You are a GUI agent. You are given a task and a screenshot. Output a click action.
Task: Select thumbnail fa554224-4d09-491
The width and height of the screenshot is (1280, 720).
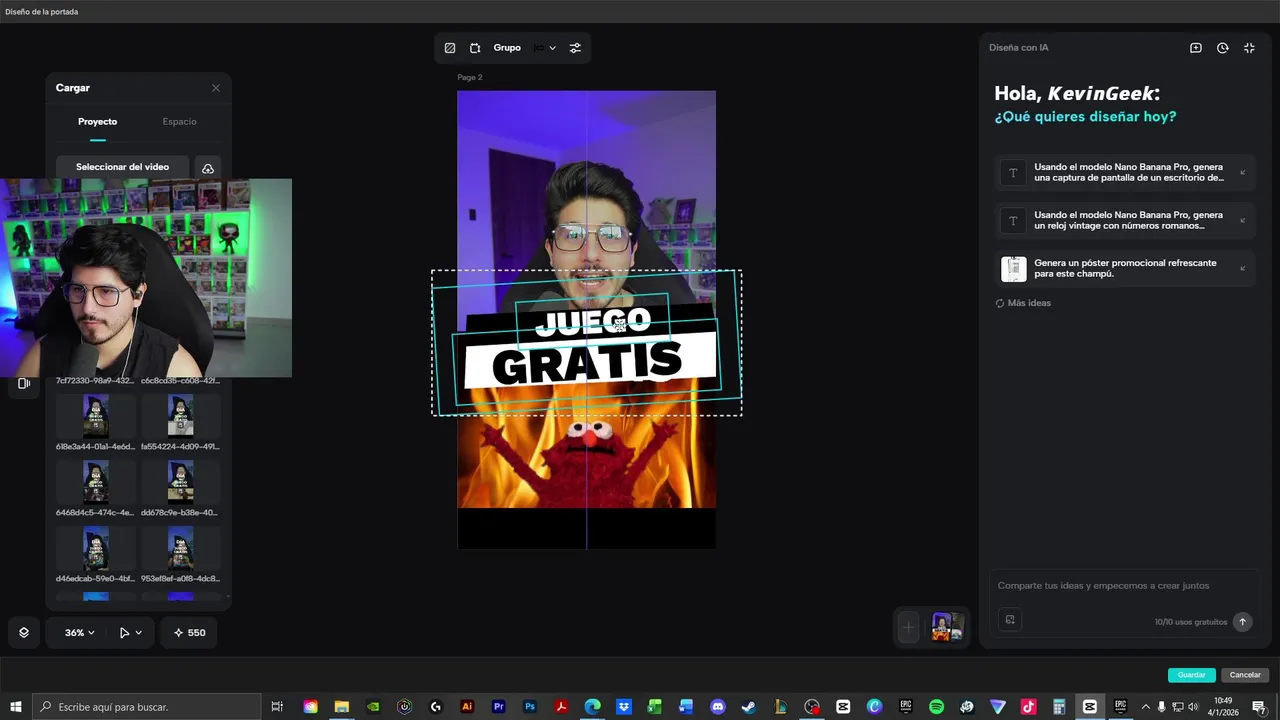coord(181,415)
